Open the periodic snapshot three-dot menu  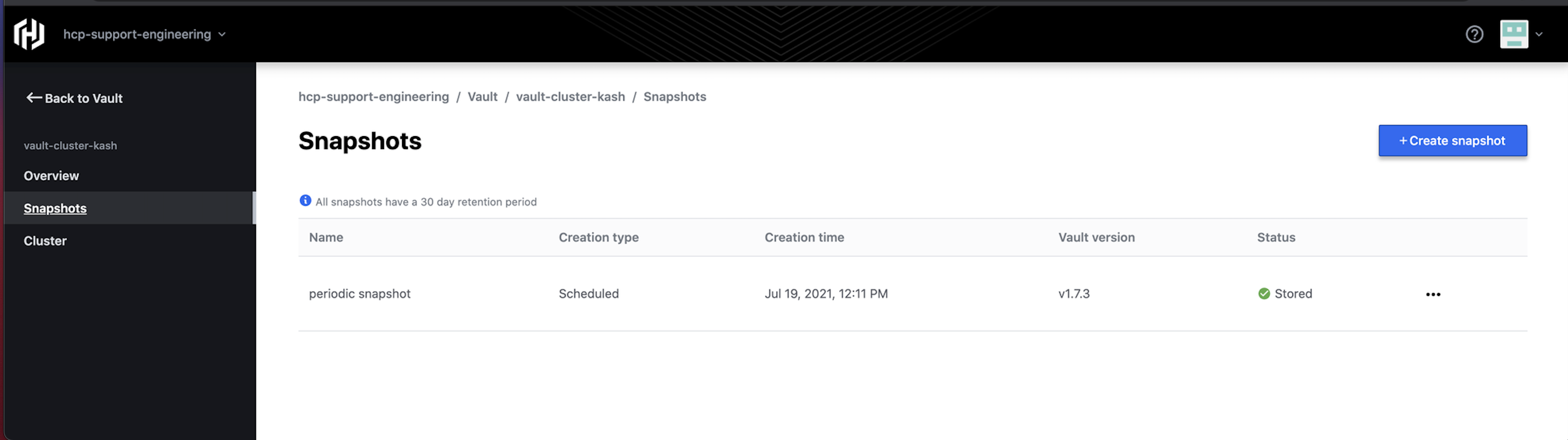pos(1432,295)
